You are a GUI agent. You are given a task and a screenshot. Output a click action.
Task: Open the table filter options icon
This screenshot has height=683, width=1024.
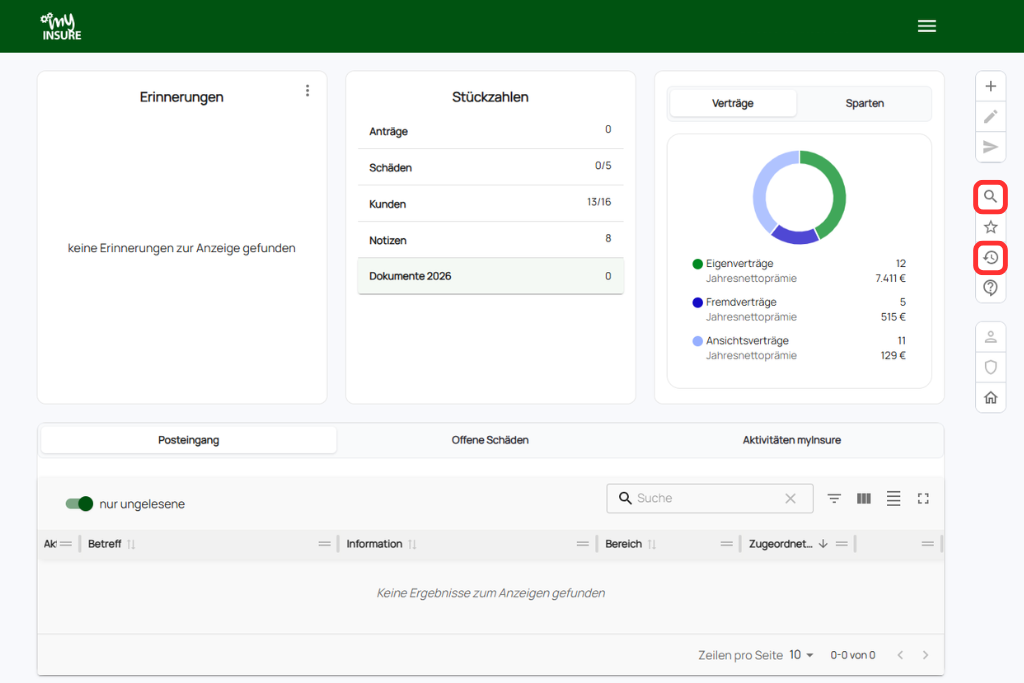[x=834, y=498]
